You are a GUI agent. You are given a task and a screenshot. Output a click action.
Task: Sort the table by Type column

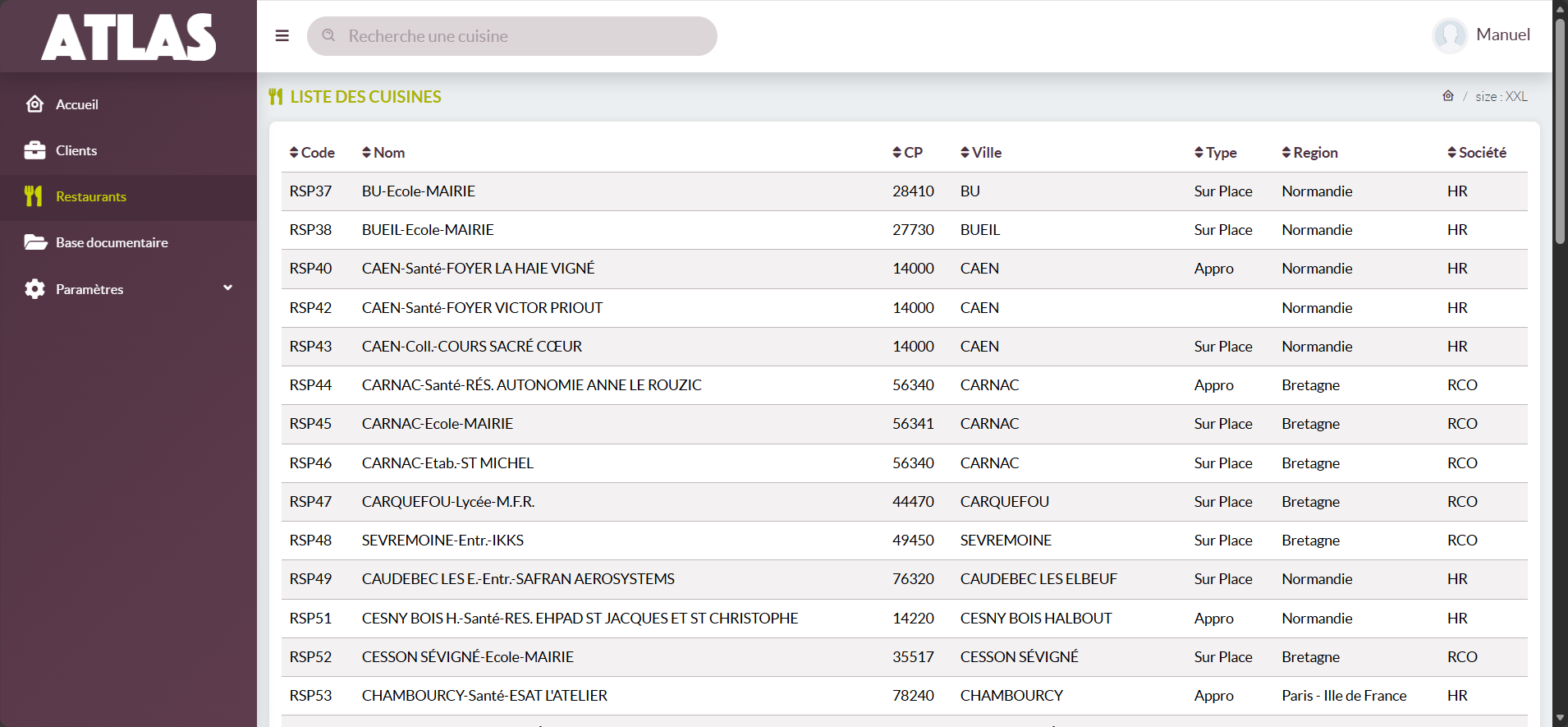(1216, 153)
